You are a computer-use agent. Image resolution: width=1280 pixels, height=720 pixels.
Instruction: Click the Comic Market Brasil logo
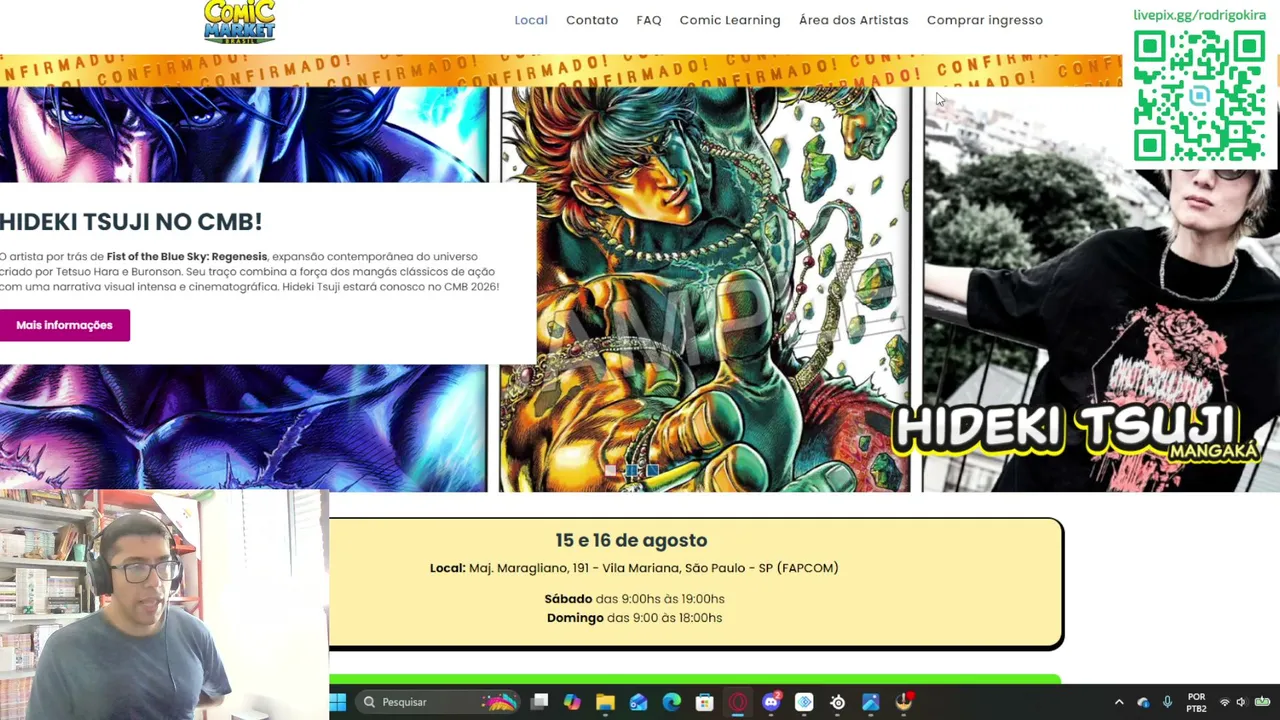tap(239, 21)
